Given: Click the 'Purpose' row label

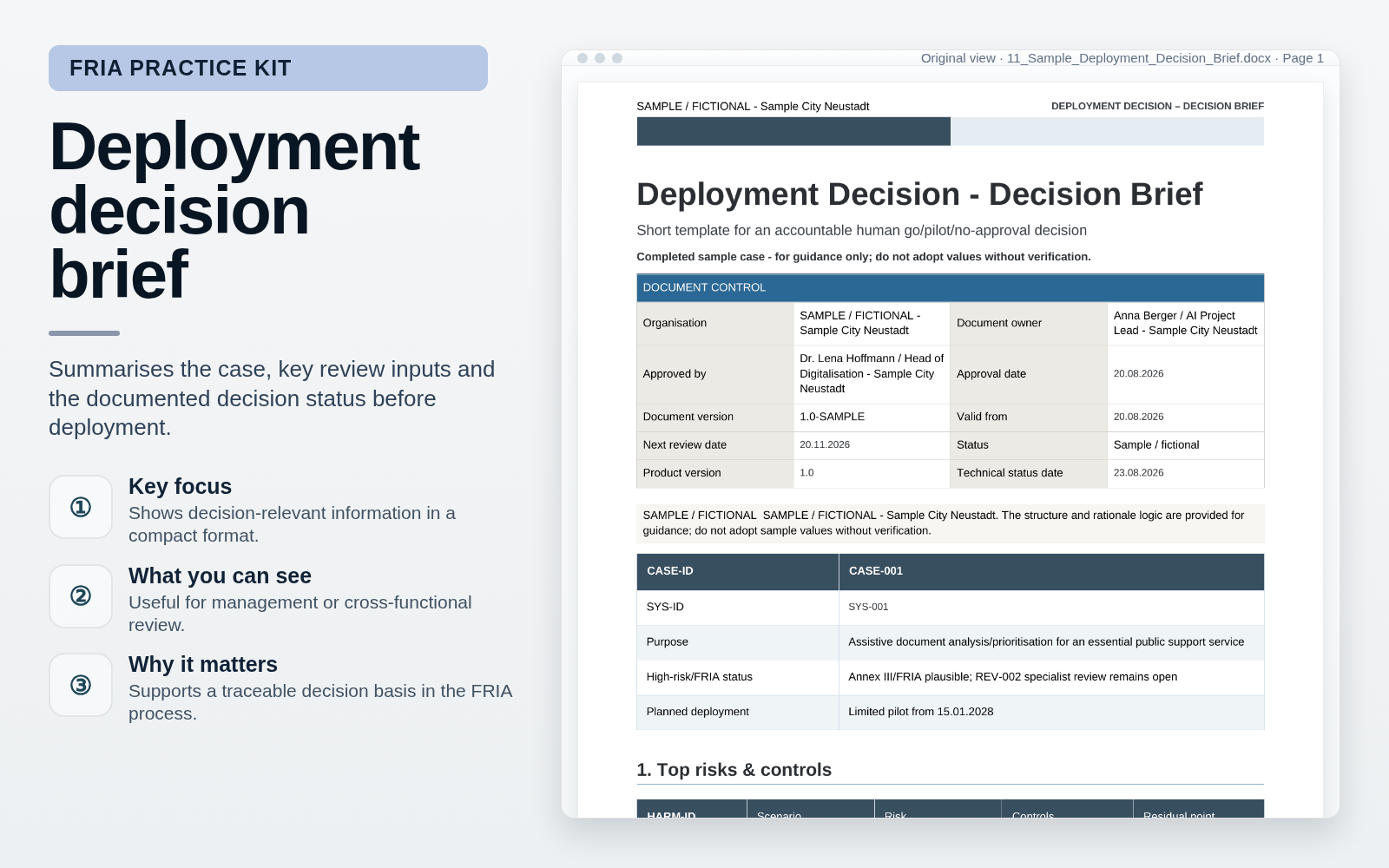Looking at the screenshot, I should coord(737,642).
